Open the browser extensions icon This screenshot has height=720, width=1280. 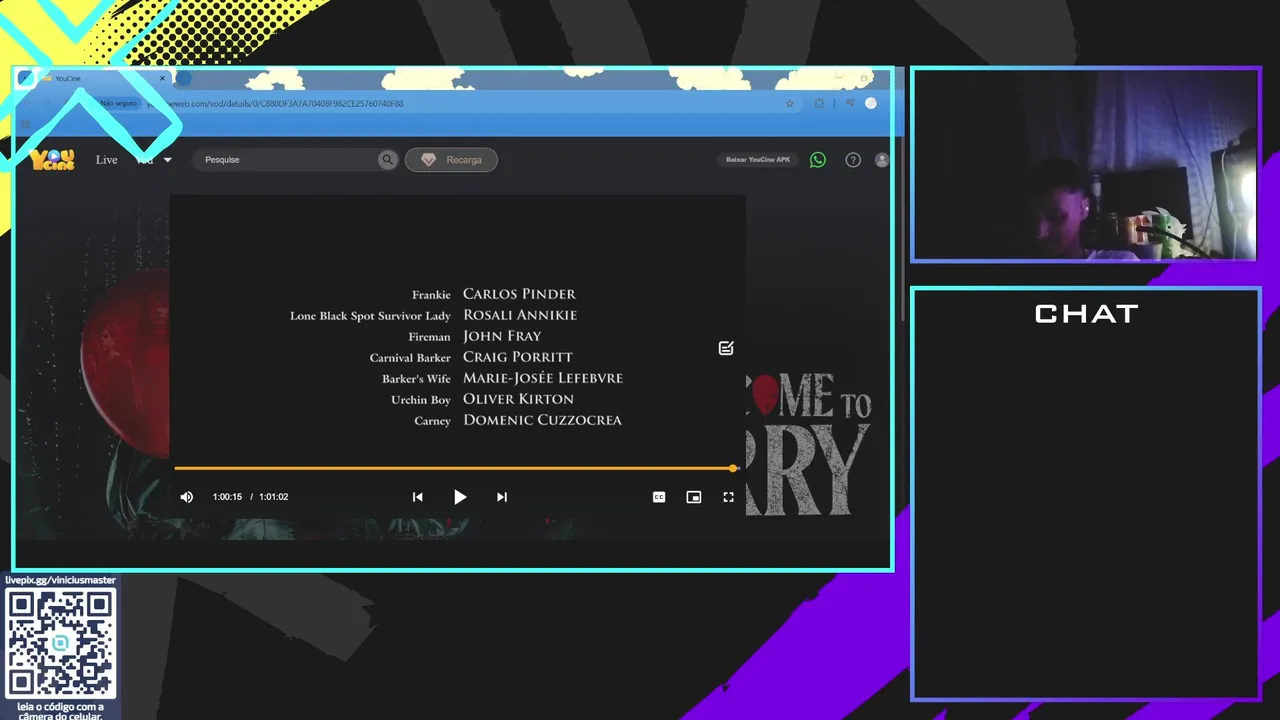[x=819, y=103]
